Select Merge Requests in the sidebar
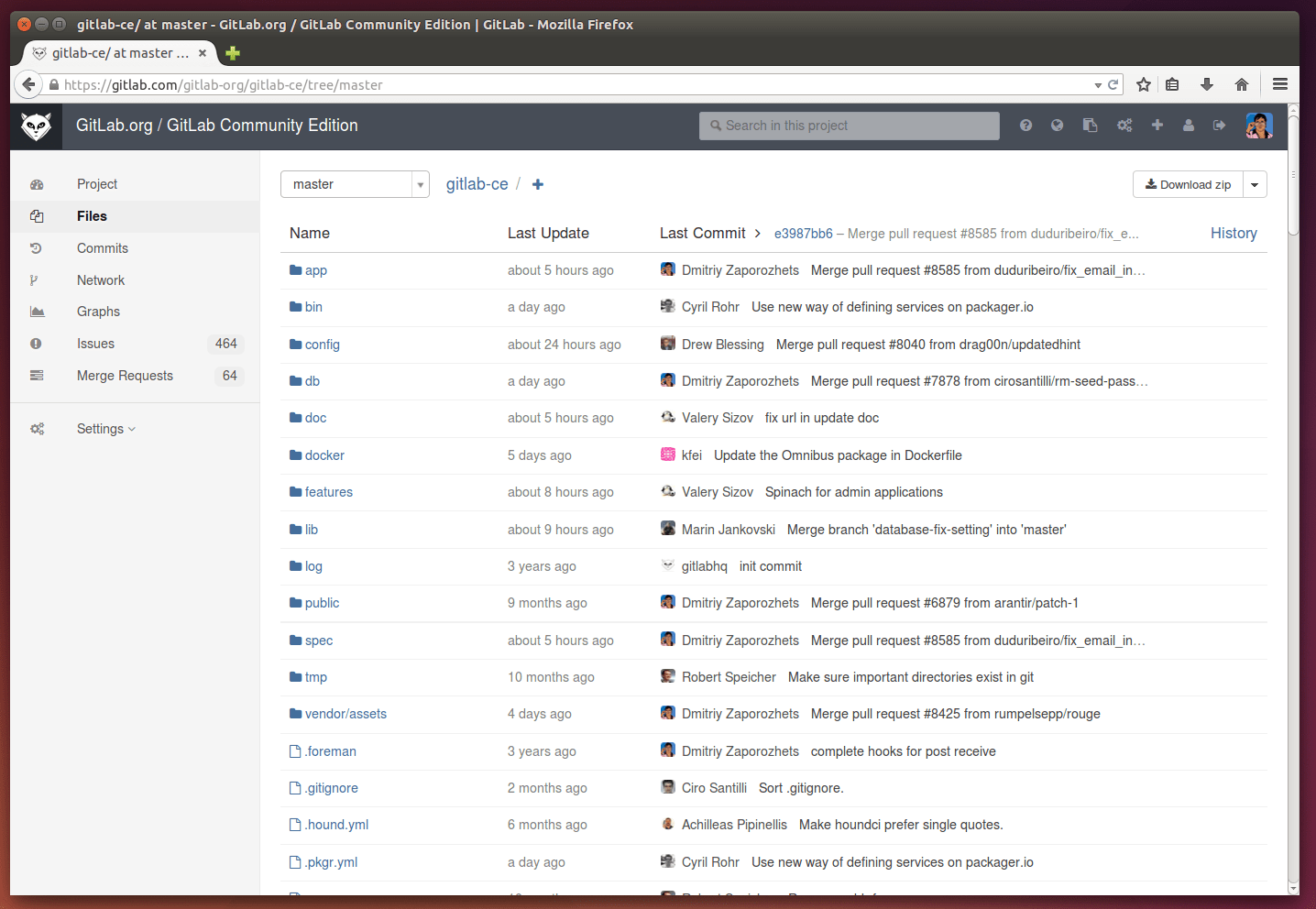This screenshot has height=909, width=1316. 125,376
